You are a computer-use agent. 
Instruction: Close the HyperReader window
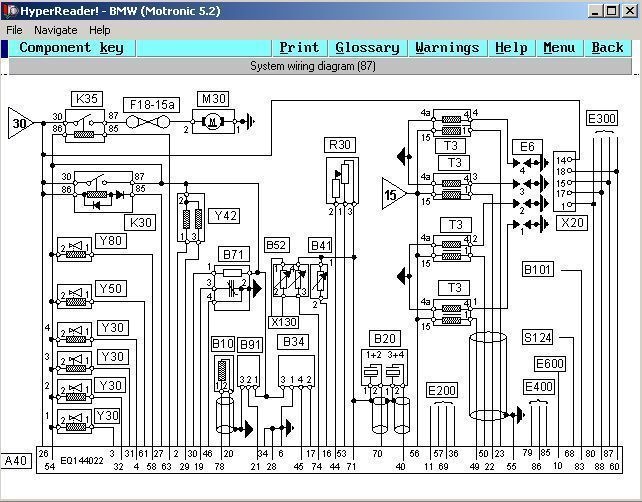629,11
